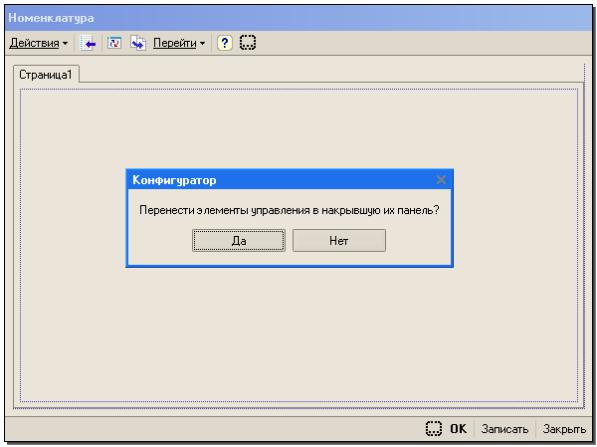Switch to the Страница1 tab
Image resolution: width=597 pixels, height=447 pixels.
pos(46,74)
